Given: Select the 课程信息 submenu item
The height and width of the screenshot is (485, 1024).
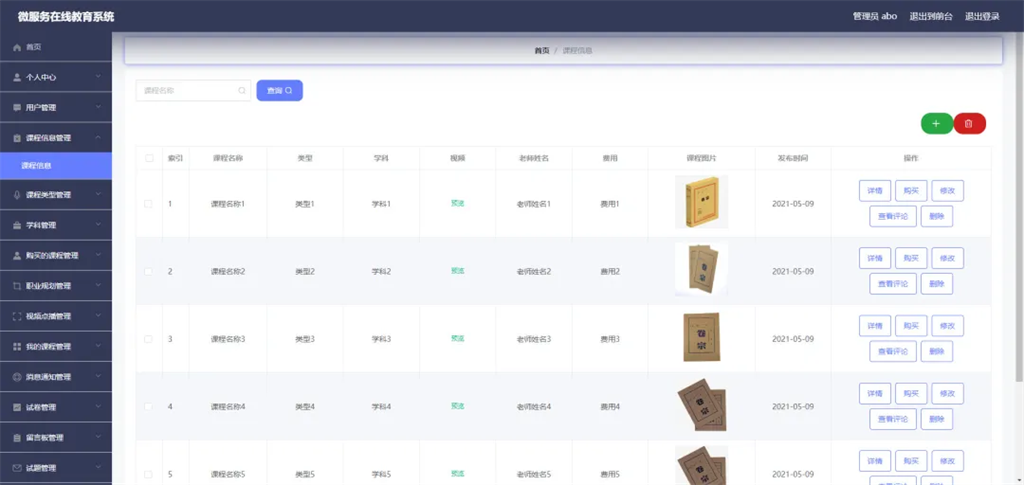Looking at the screenshot, I should click(x=37, y=166).
